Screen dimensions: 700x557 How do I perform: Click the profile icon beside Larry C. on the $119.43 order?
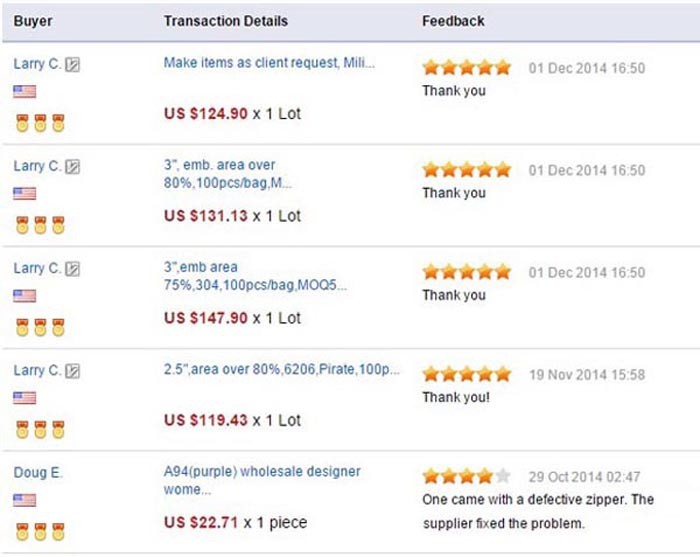pos(73,371)
